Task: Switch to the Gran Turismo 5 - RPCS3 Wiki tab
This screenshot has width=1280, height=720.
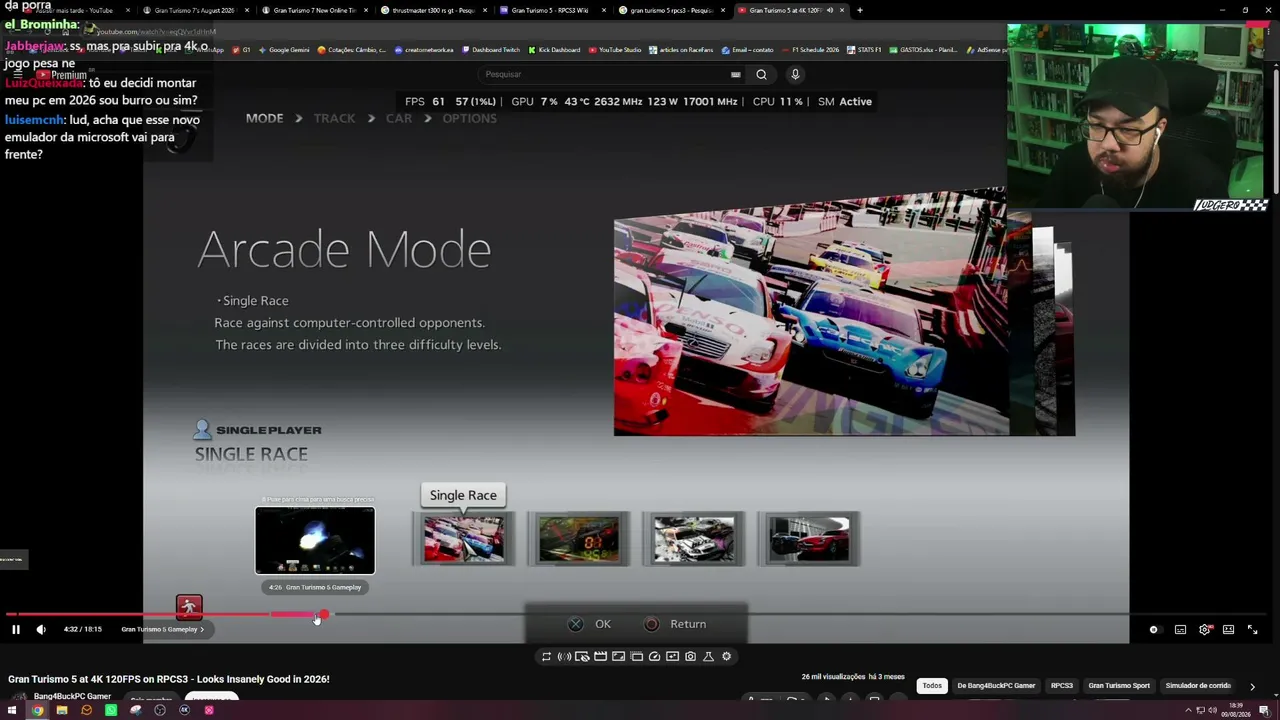Action: [553, 10]
